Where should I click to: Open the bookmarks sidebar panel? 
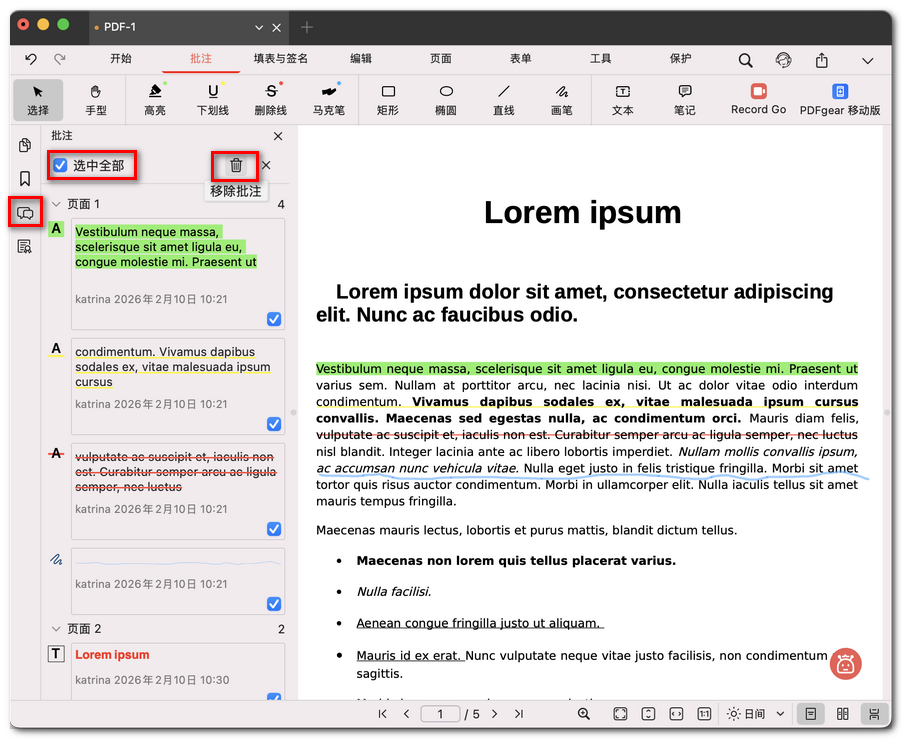pyautogui.click(x=25, y=179)
